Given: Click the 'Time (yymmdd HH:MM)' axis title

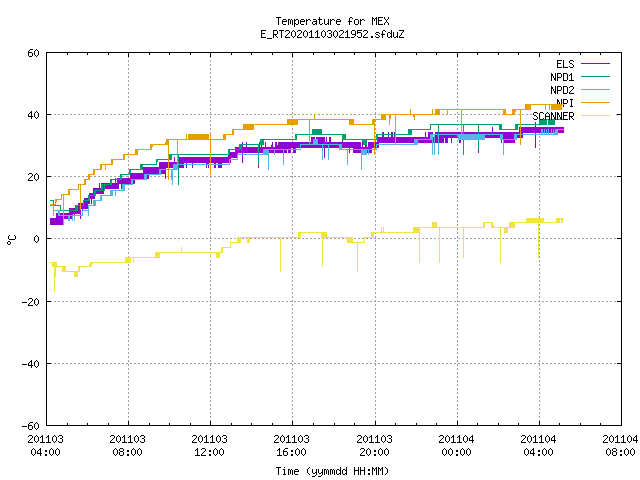Looking at the screenshot, I should click(x=332, y=471).
